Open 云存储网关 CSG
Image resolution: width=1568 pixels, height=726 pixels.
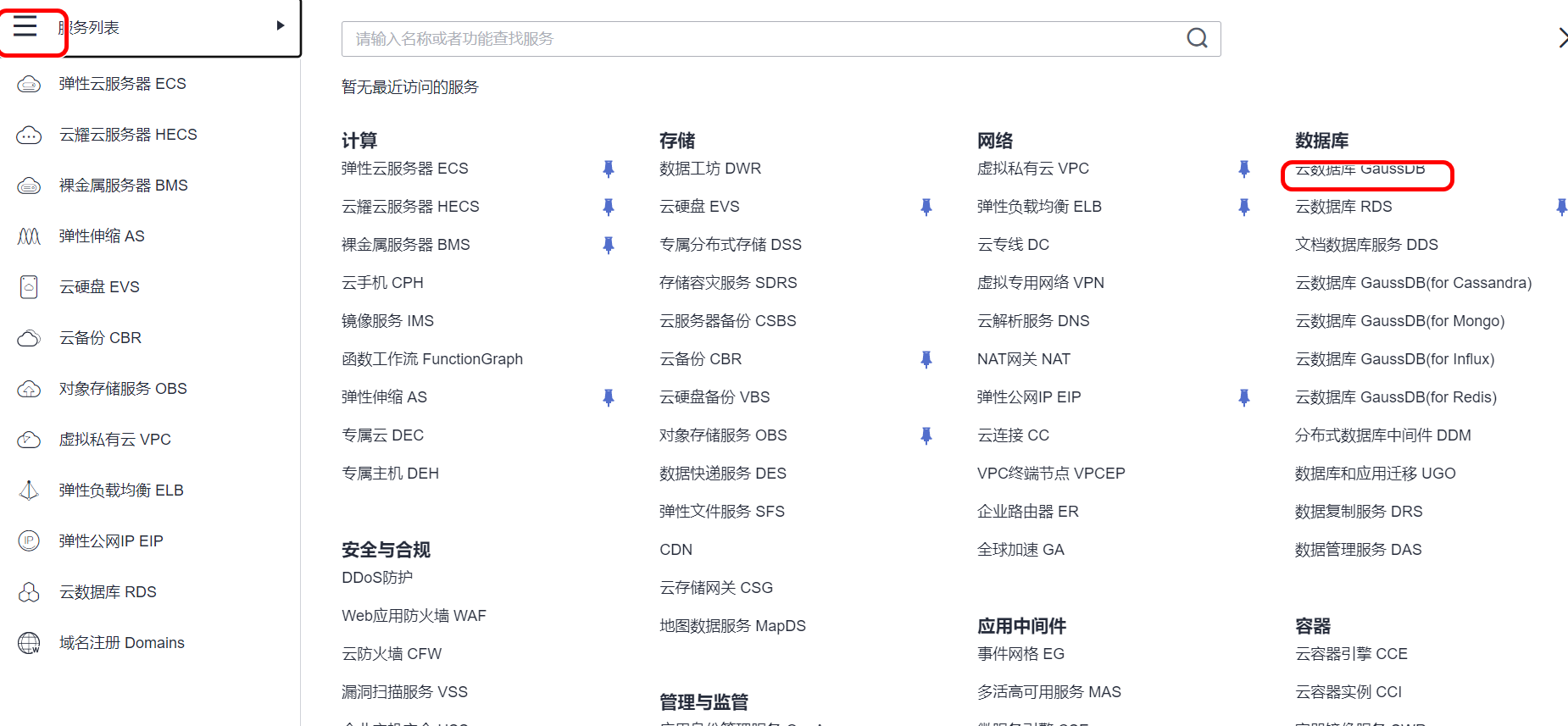(716, 588)
